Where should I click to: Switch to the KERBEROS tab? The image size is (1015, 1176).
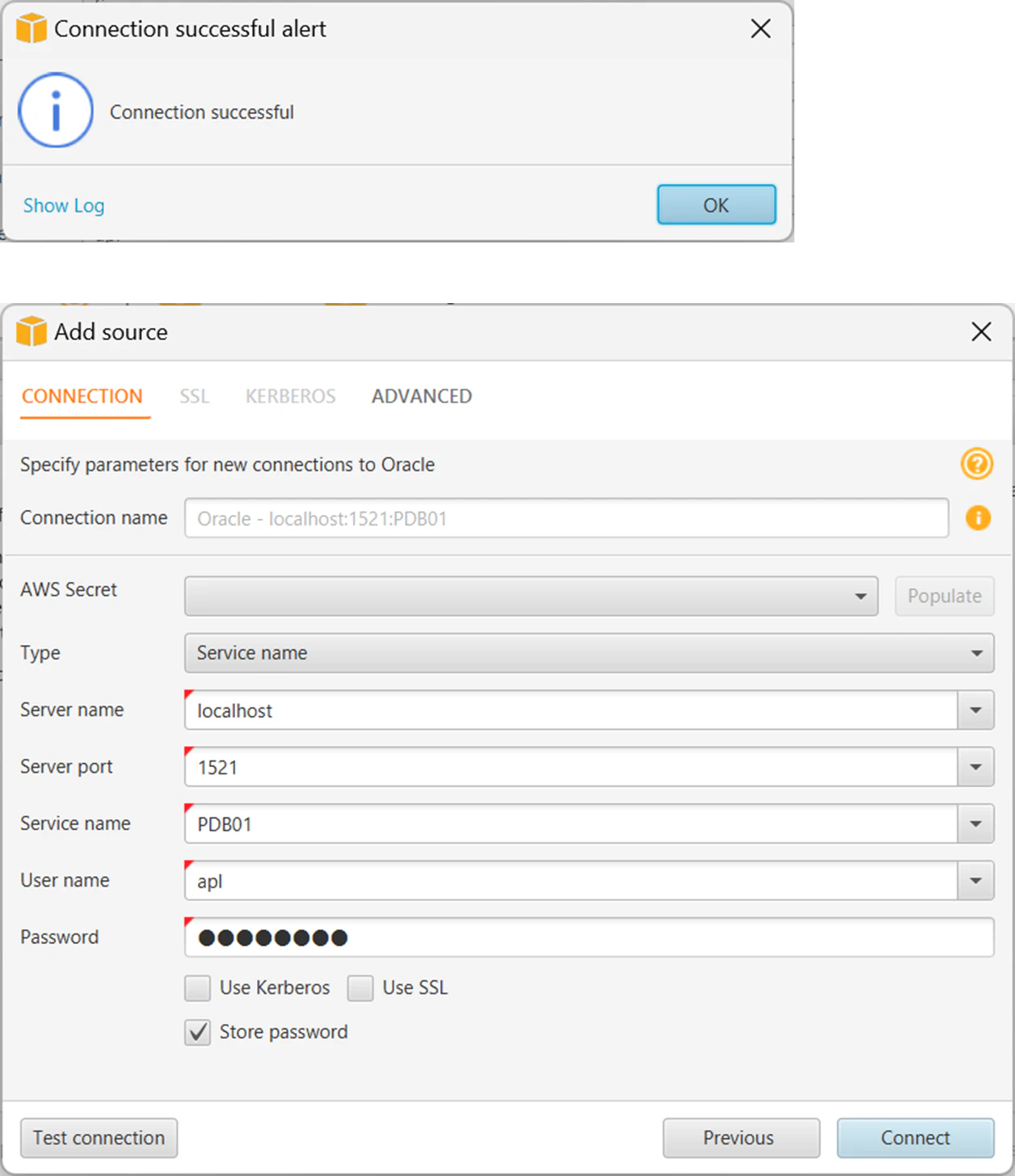[x=290, y=396]
